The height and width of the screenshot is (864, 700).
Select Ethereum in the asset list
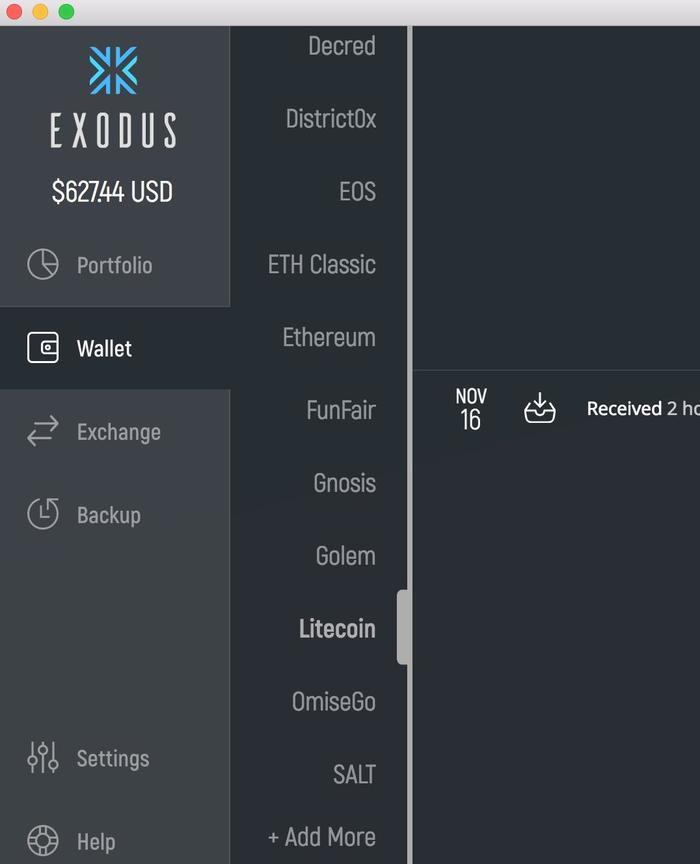[329, 337]
